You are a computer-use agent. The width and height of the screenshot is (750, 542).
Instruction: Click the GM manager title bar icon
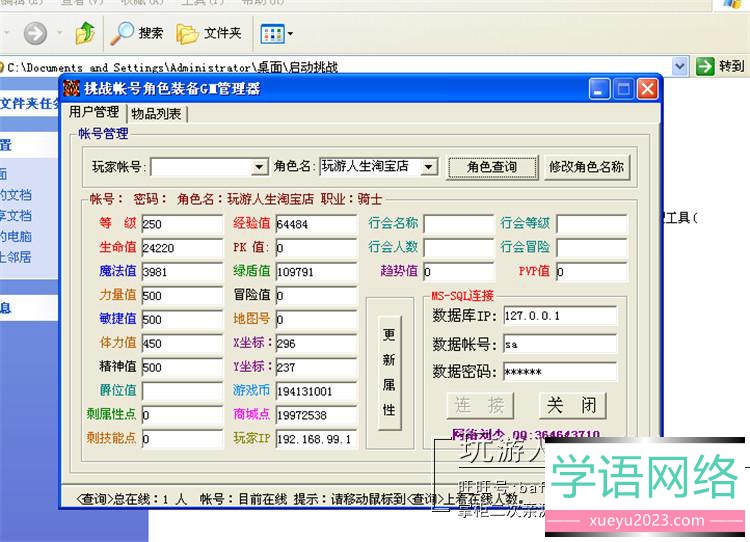point(72,89)
